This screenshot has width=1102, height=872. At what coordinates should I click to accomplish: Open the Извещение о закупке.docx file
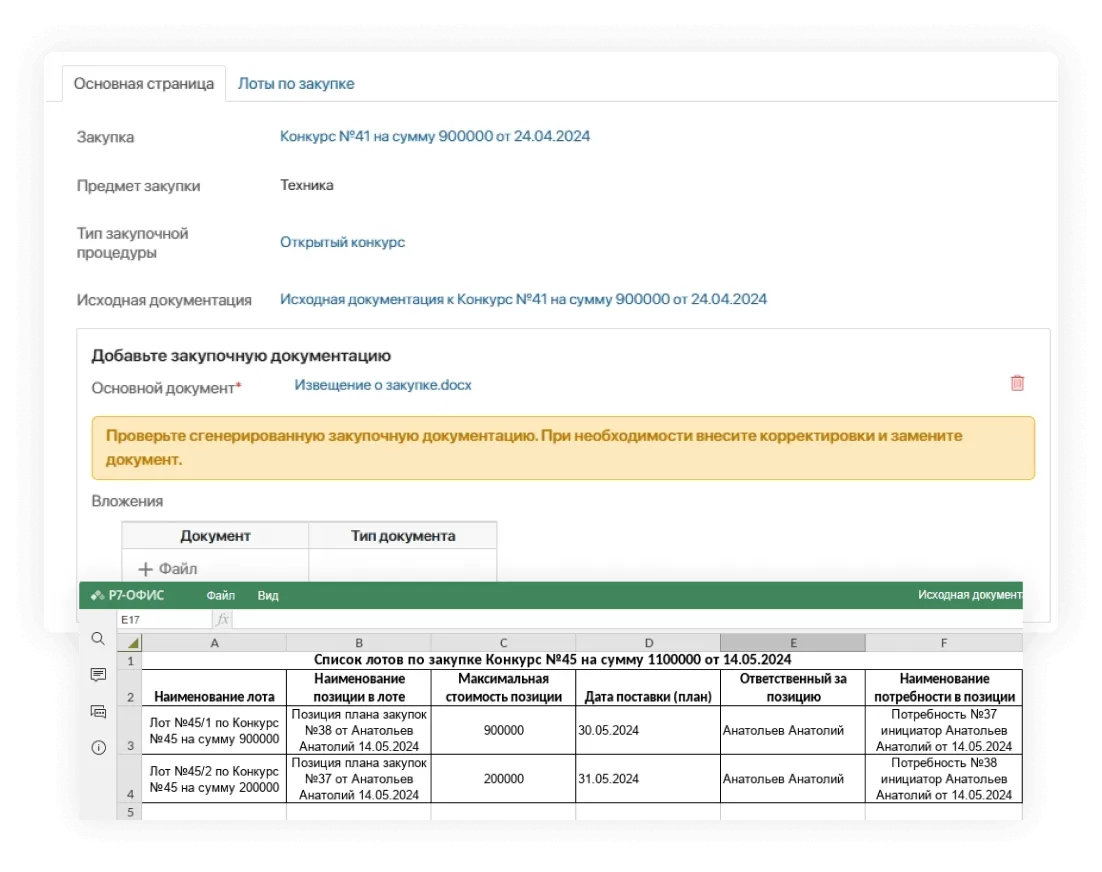(x=383, y=385)
